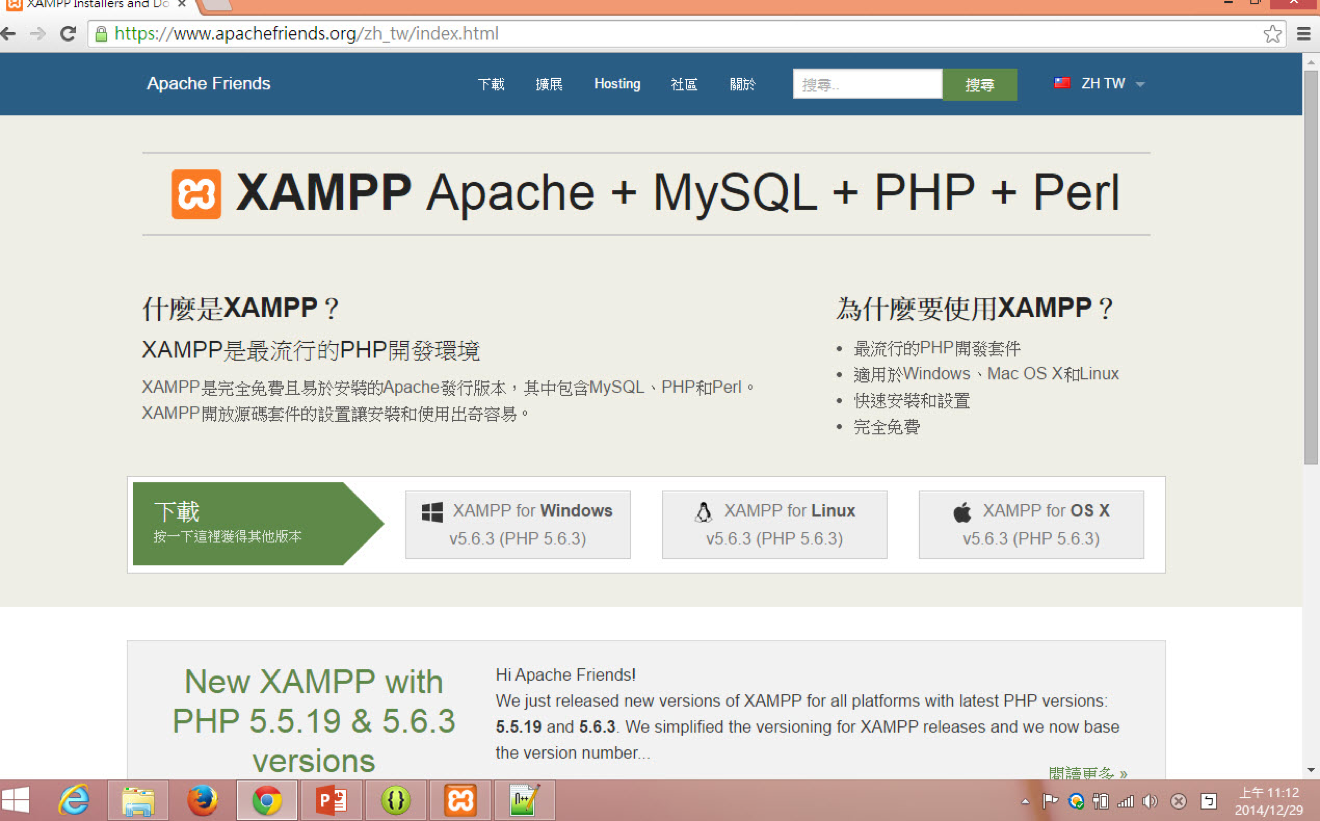Screen dimensions: 1320x821
Task: Open 關於 navigation menu item
Action: click(742, 84)
